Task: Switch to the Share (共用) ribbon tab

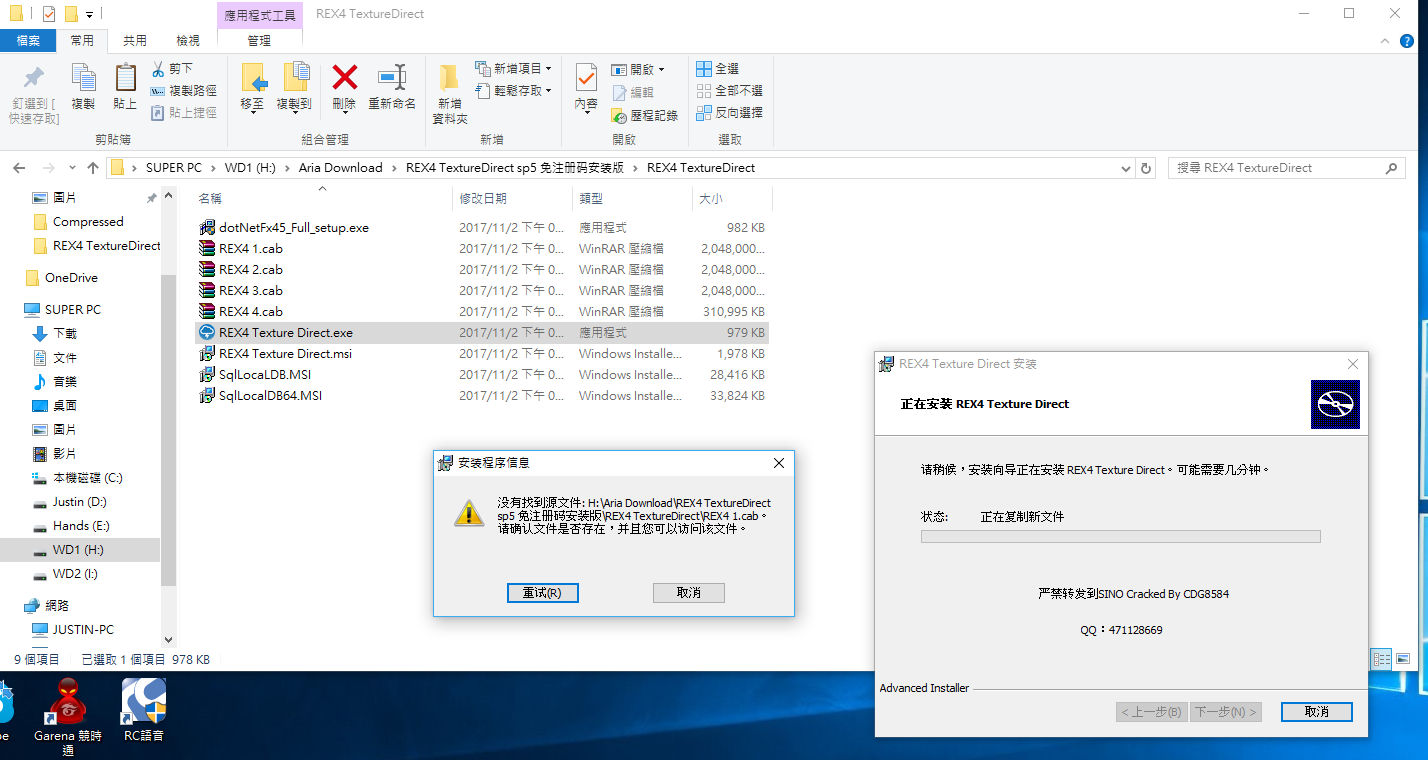Action: pos(134,41)
